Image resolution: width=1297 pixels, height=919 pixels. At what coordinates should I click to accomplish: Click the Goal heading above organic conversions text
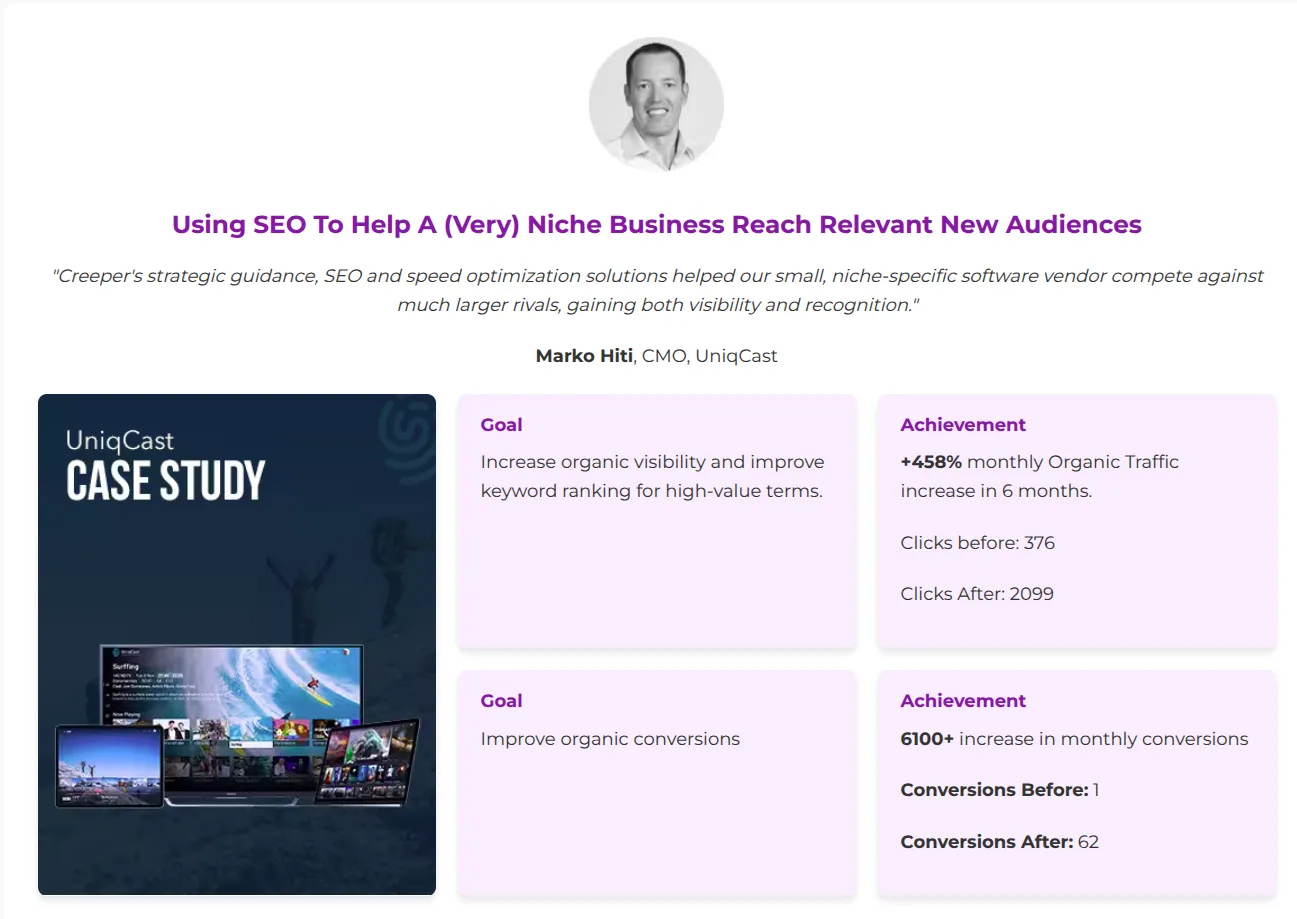501,701
